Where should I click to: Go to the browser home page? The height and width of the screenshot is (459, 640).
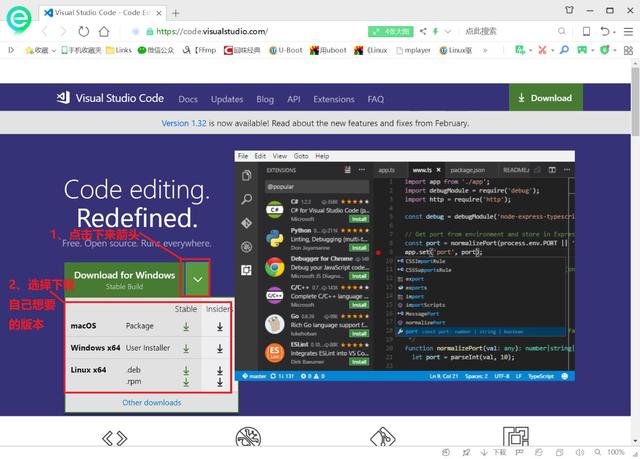[104, 31]
